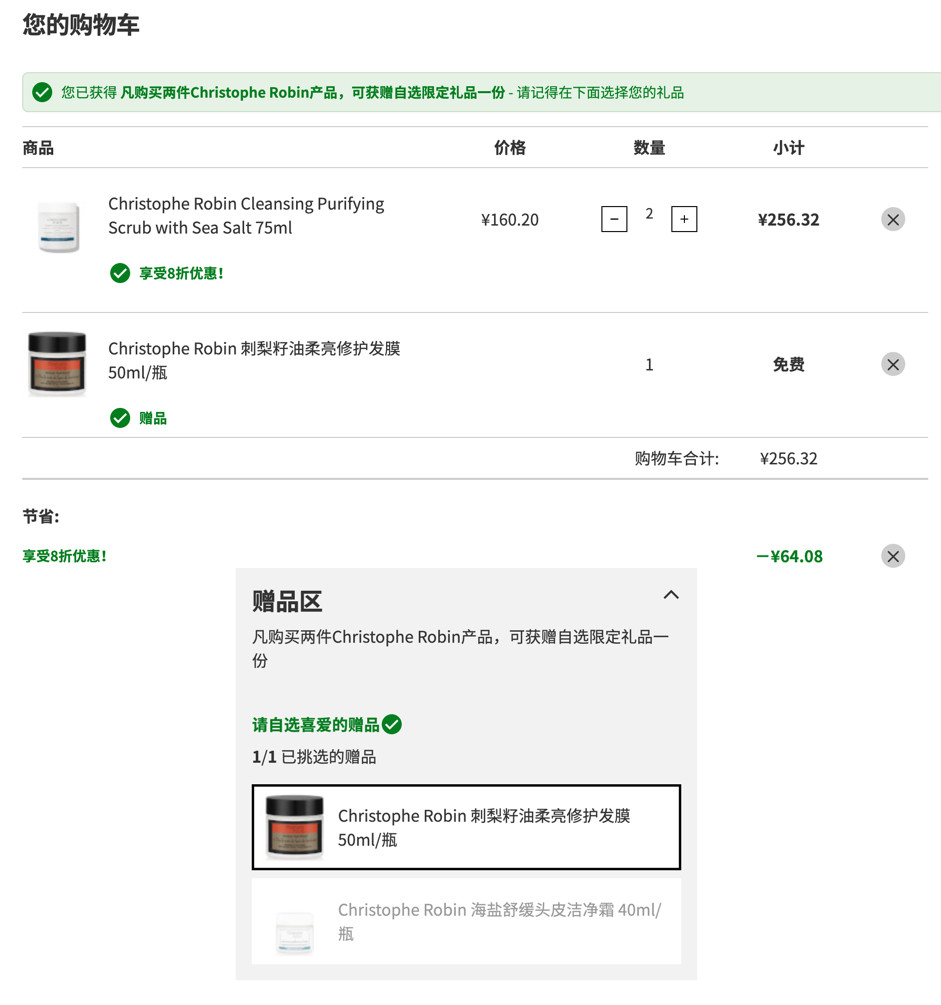This screenshot has width=941, height=1005.
Task: Click the selected 刺梨籽油 gift thumbnail in gift panel
Action: tap(294, 827)
